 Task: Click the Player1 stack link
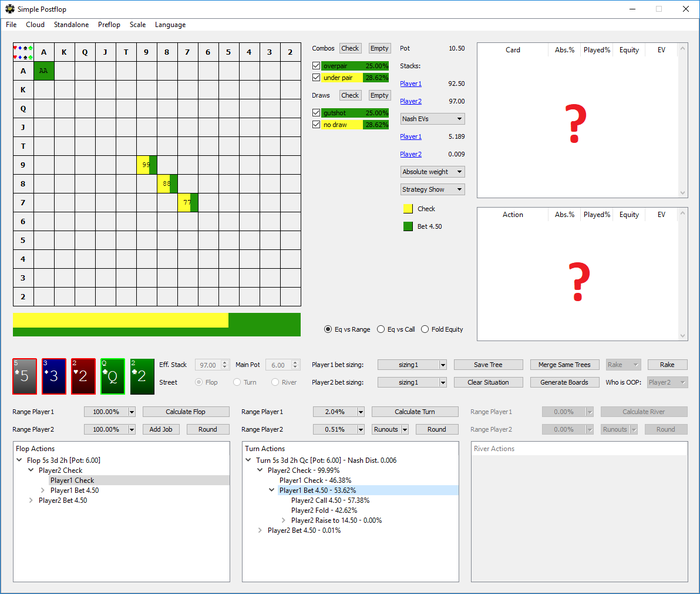[x=411, y=83]
